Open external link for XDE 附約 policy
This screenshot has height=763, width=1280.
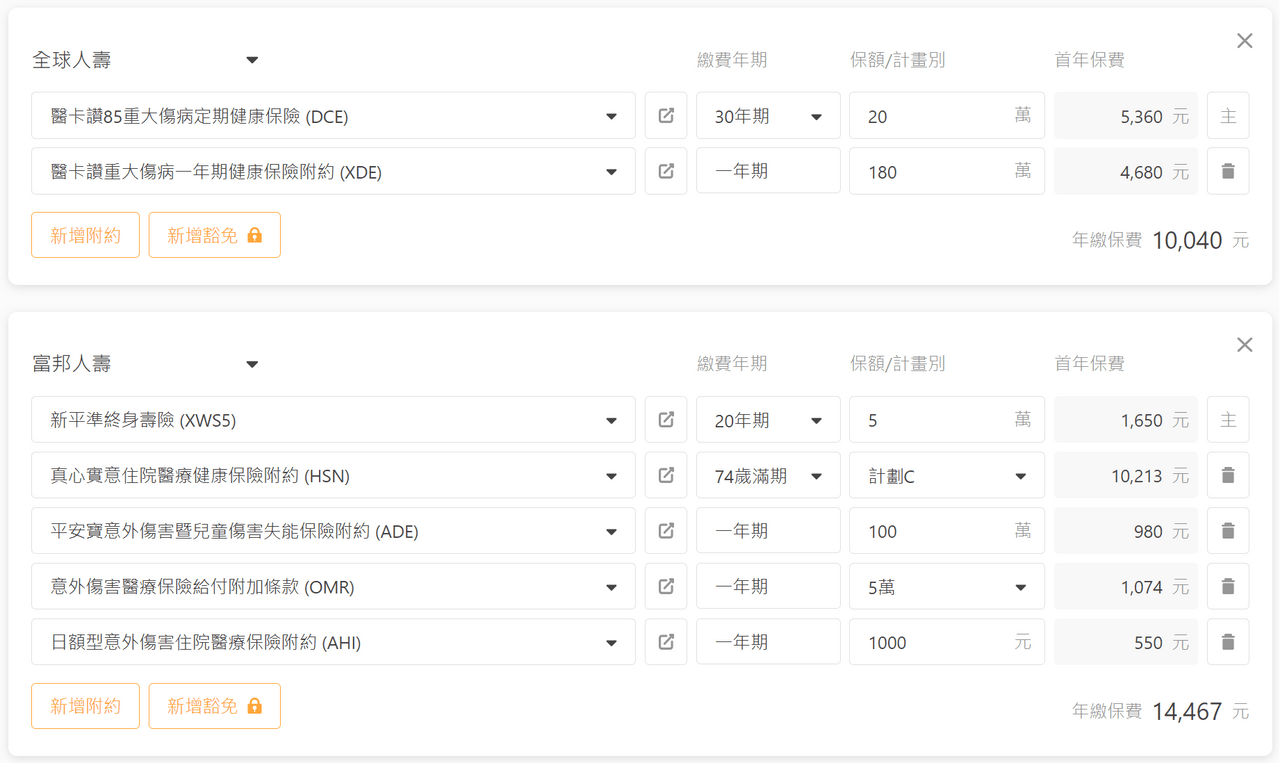pyautogui.click(x=666, y=171)
